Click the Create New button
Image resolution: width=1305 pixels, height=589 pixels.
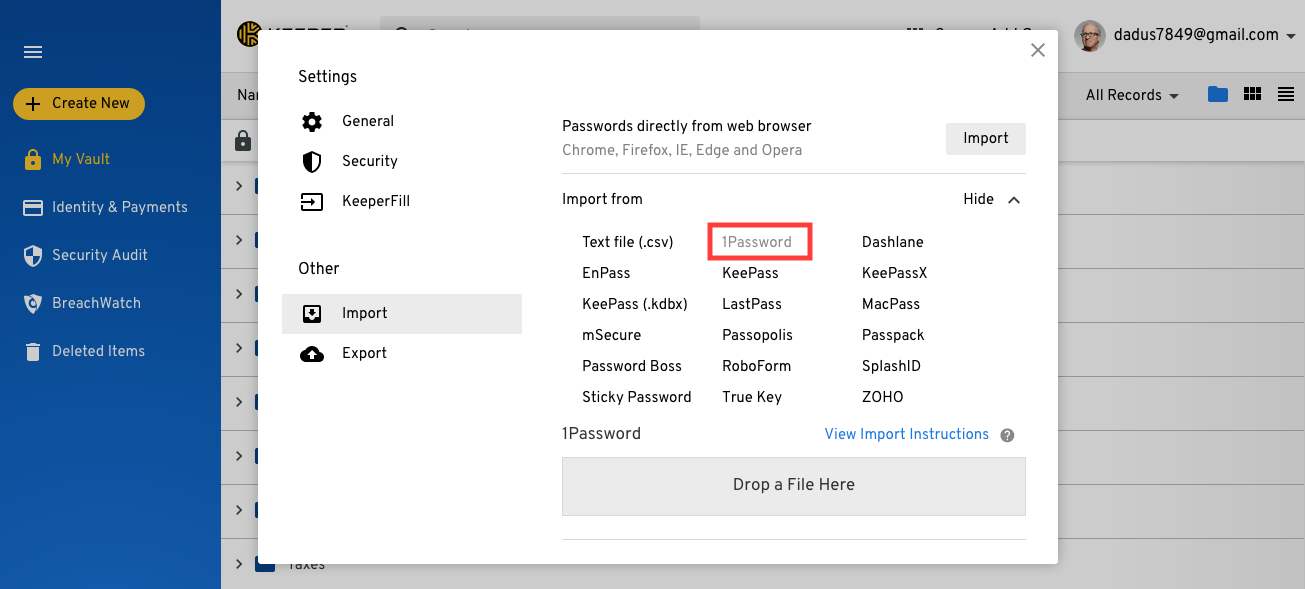(x=79, y=103)
